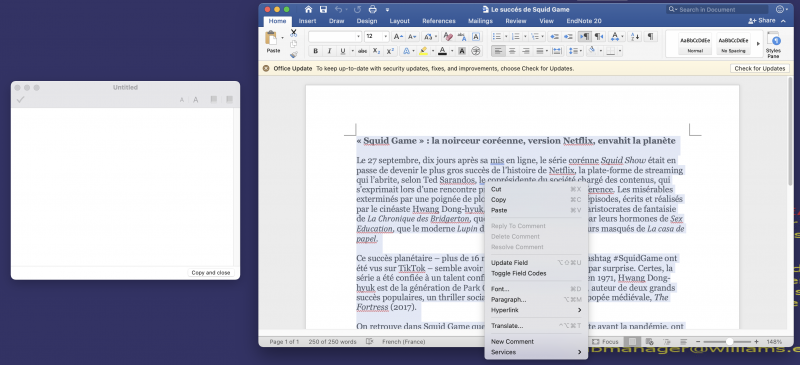Open the customize quick access toolbar dropdown
This screenshot has height=365, width=800.
pyautogui.click(x=387, y=9)
